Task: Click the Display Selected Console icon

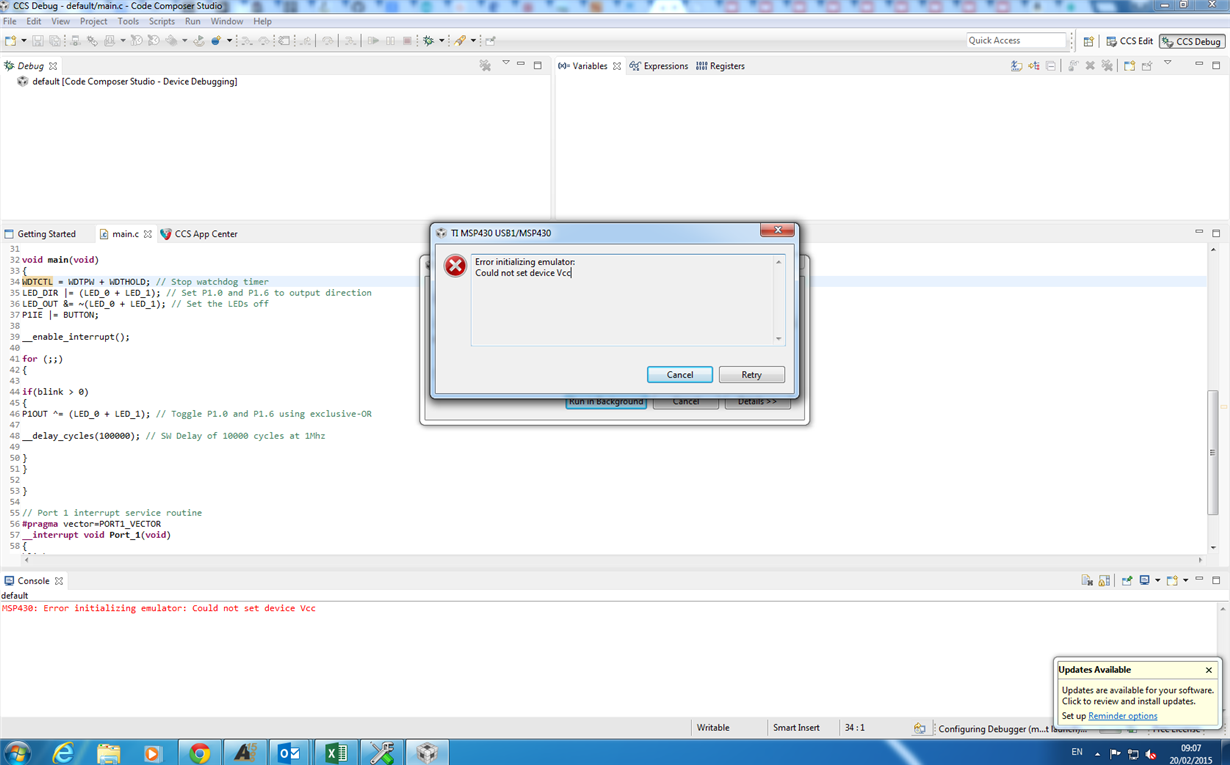Action: (1145, 581)
